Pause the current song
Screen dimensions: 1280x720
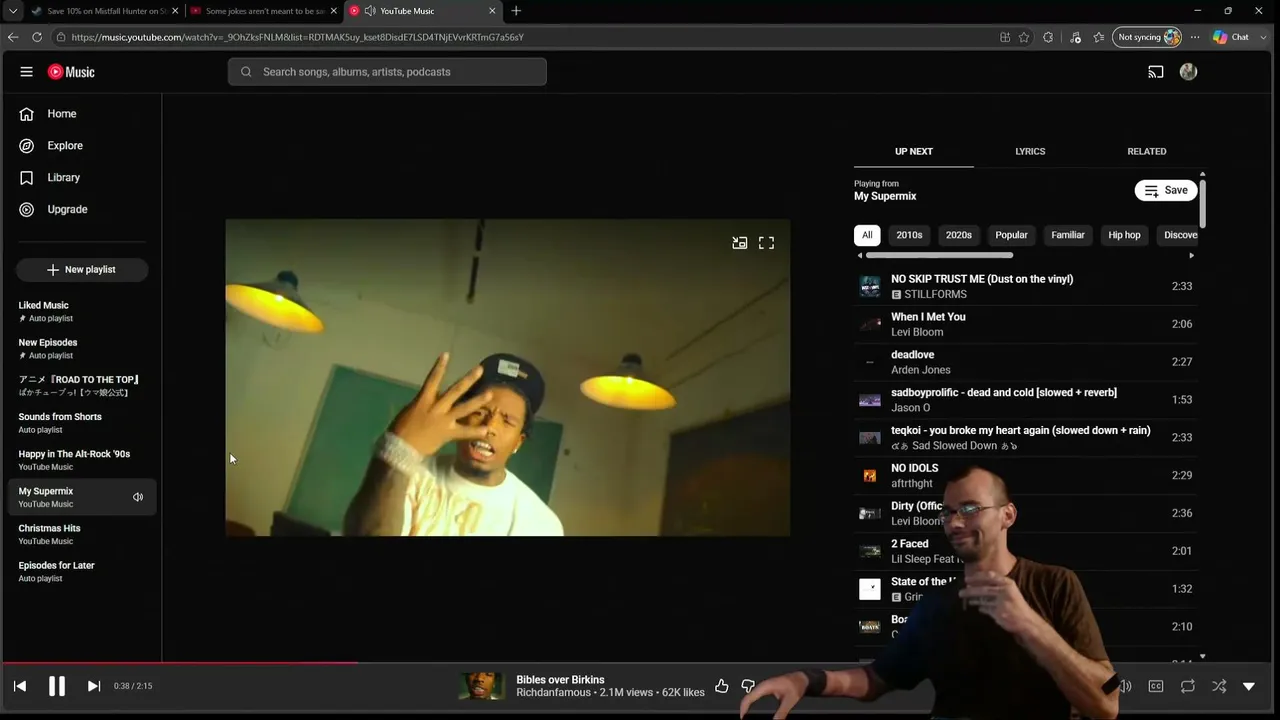coord(57,686)
